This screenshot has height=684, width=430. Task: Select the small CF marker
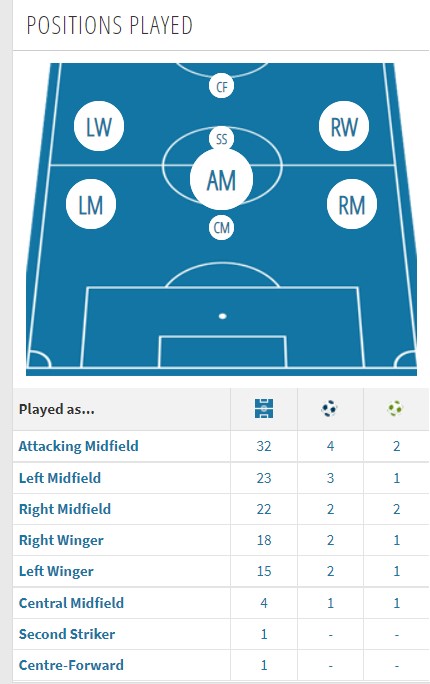(x=222, y=86)
